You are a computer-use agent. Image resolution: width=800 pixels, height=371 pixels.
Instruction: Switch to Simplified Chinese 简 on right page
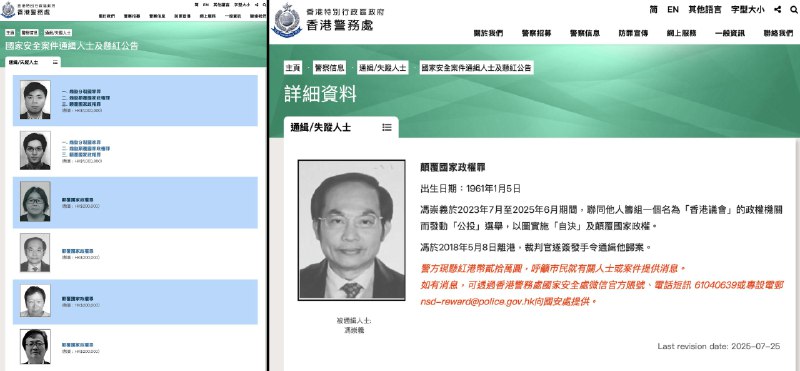[654, 9]
